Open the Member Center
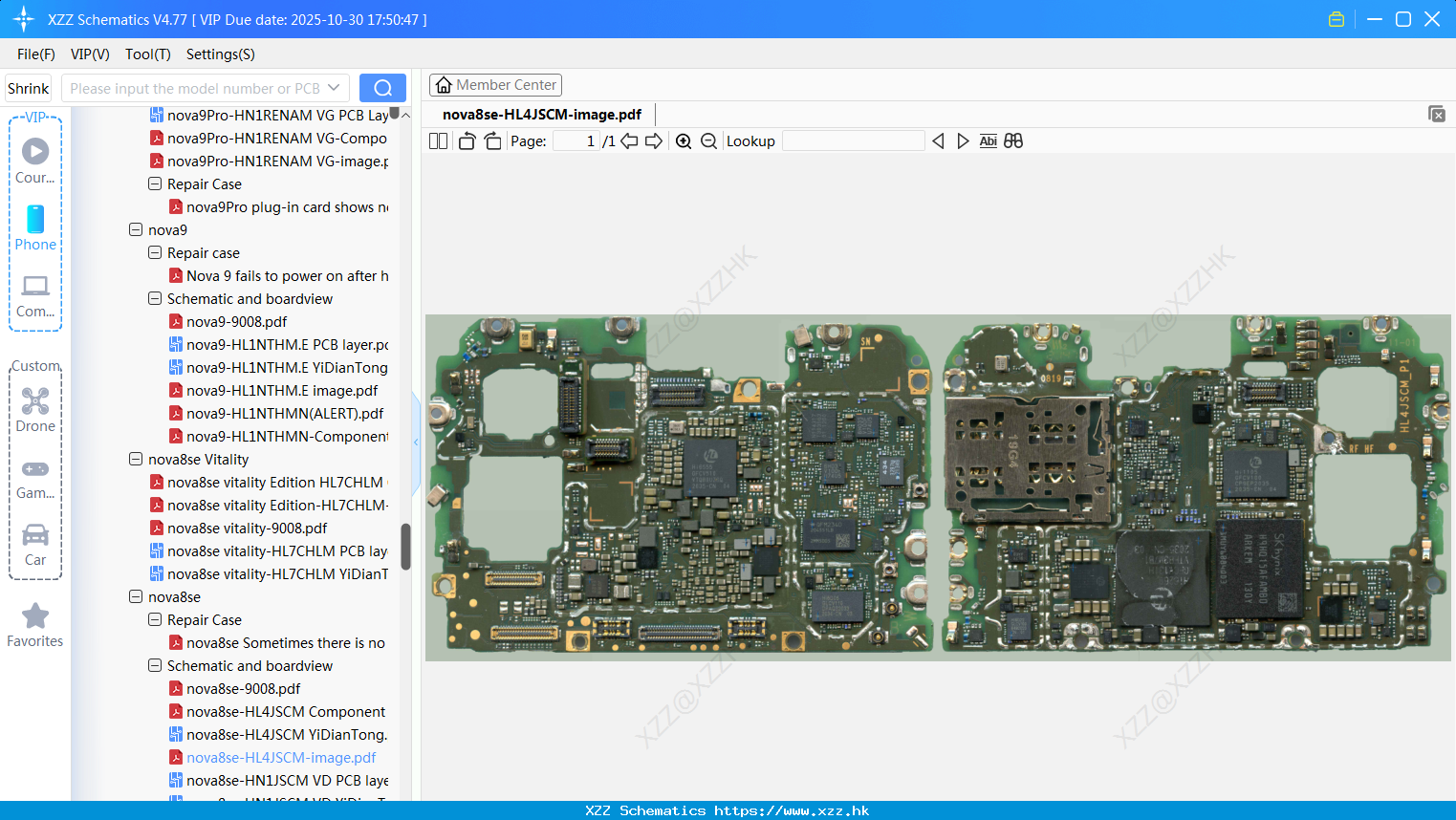The width and height of the screenshot is (1456, 820). pyautogui.click(x=495, y=85)
